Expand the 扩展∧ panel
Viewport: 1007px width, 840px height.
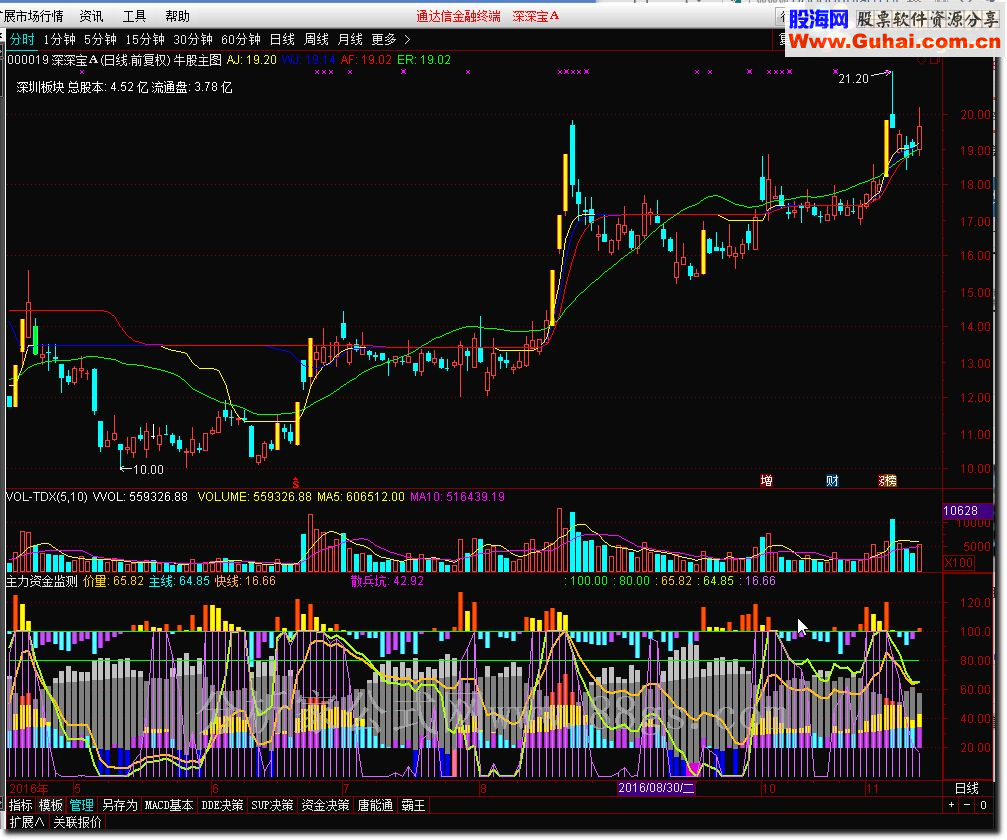(27, 822)
